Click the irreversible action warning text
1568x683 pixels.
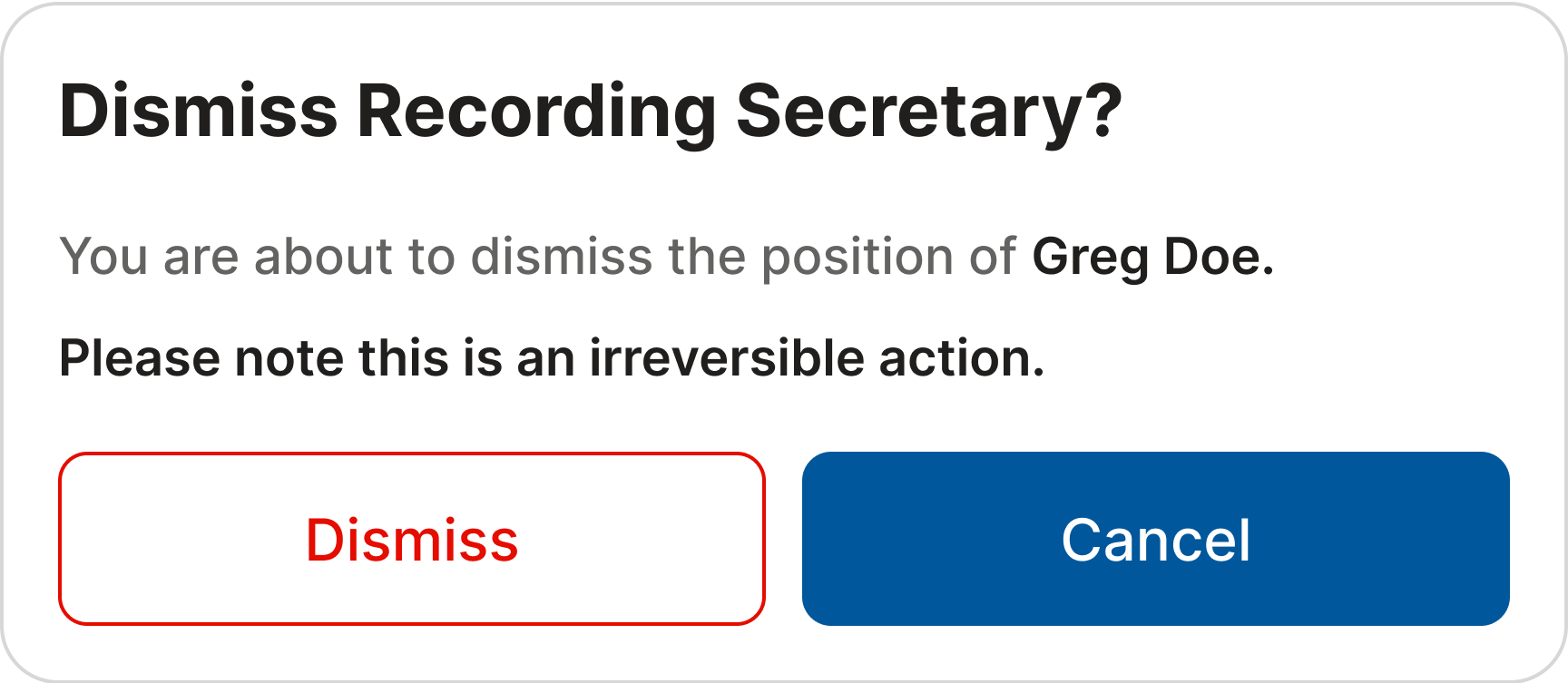coord(552,358)
